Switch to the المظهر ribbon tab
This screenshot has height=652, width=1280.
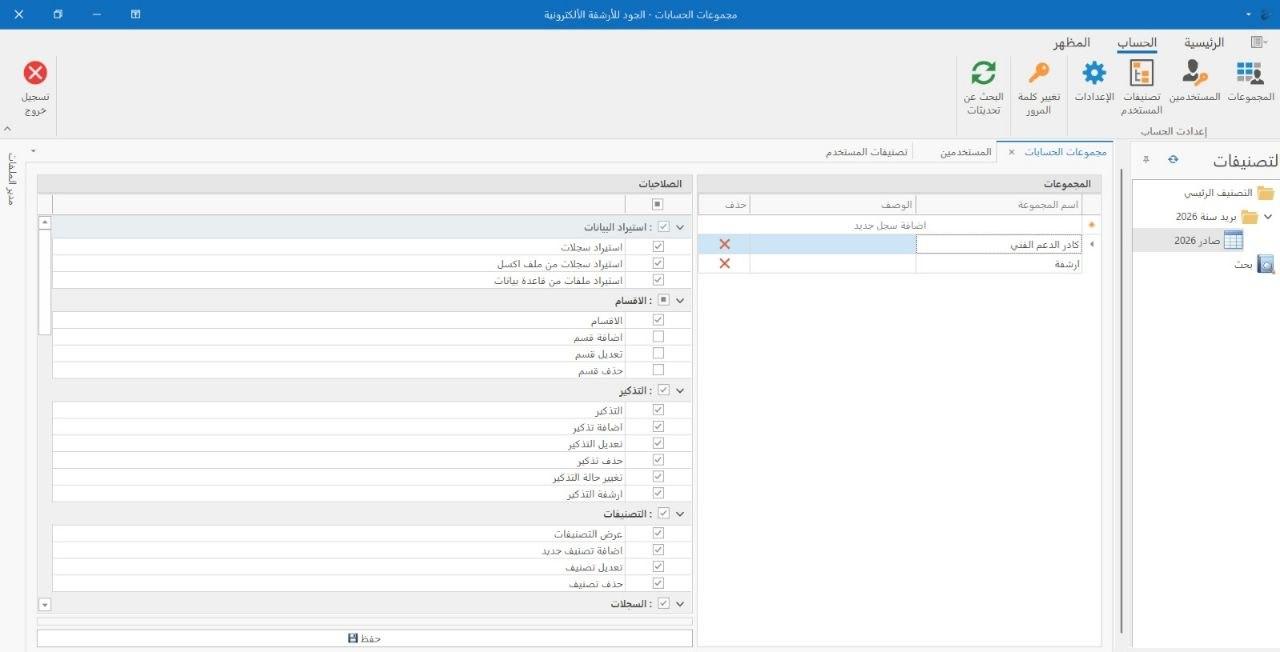[x=1072, y=43]
